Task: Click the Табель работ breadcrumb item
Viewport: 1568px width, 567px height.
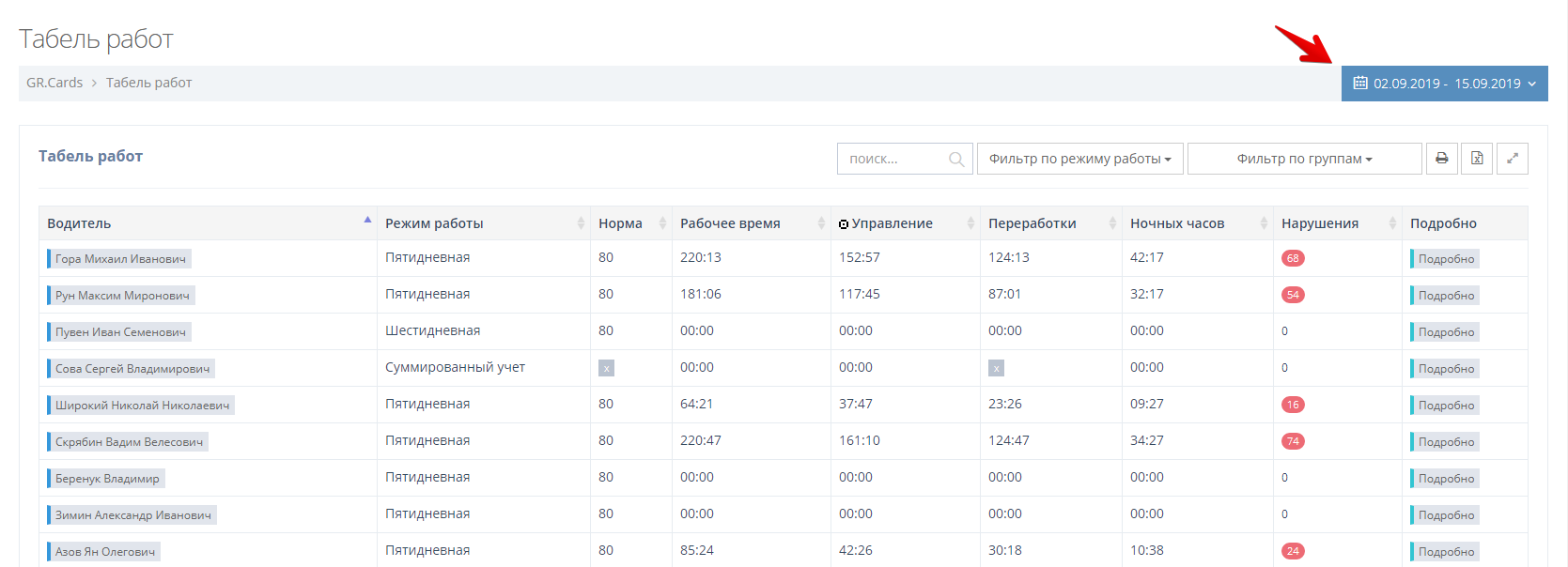Action: click(148, 83)
